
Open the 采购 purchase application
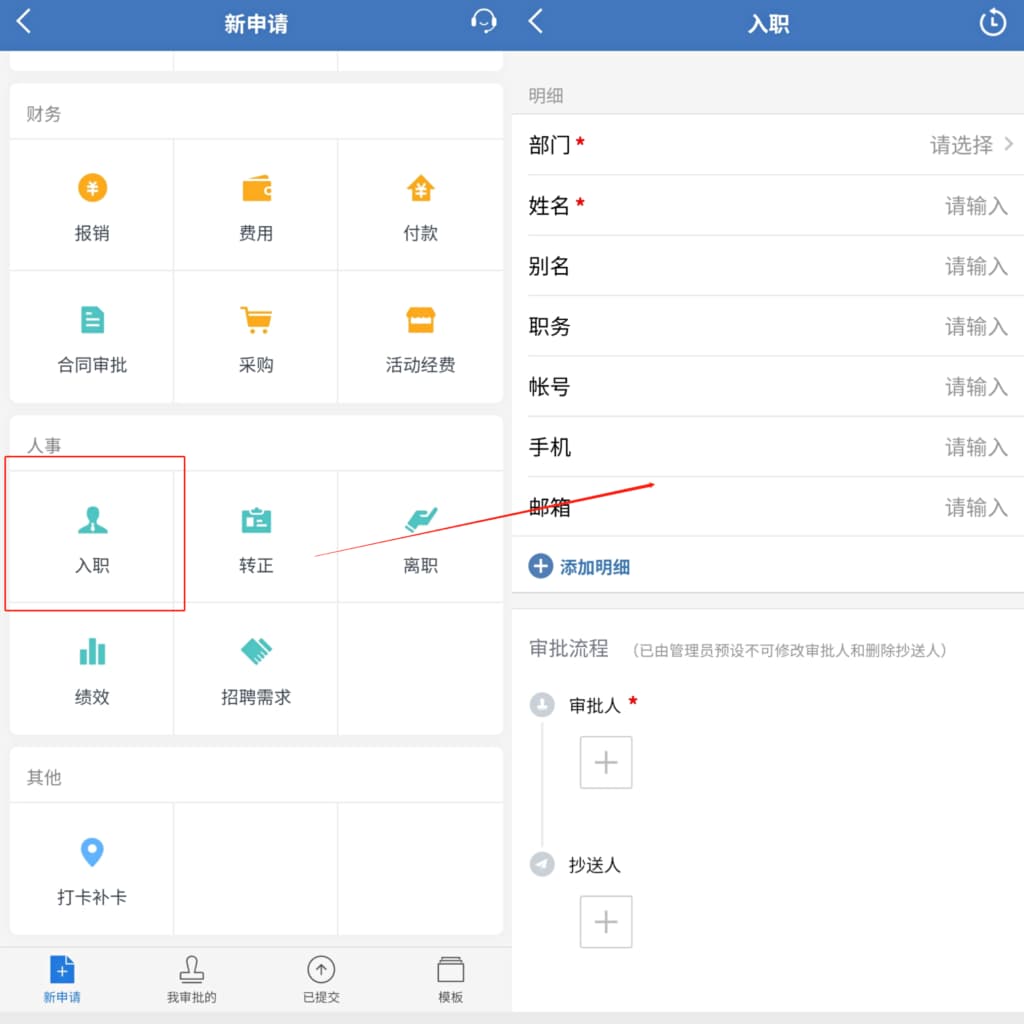coord(255,336)
